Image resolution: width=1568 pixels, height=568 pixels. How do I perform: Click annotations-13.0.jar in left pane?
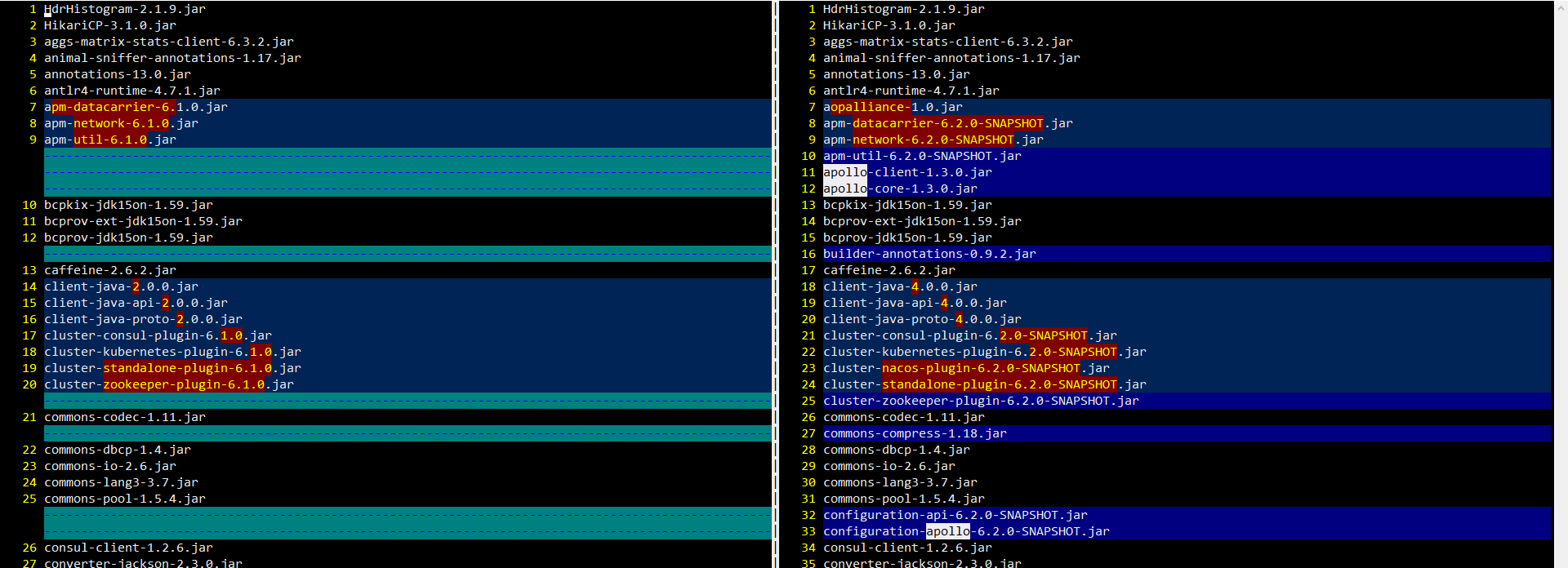point(118,74)
